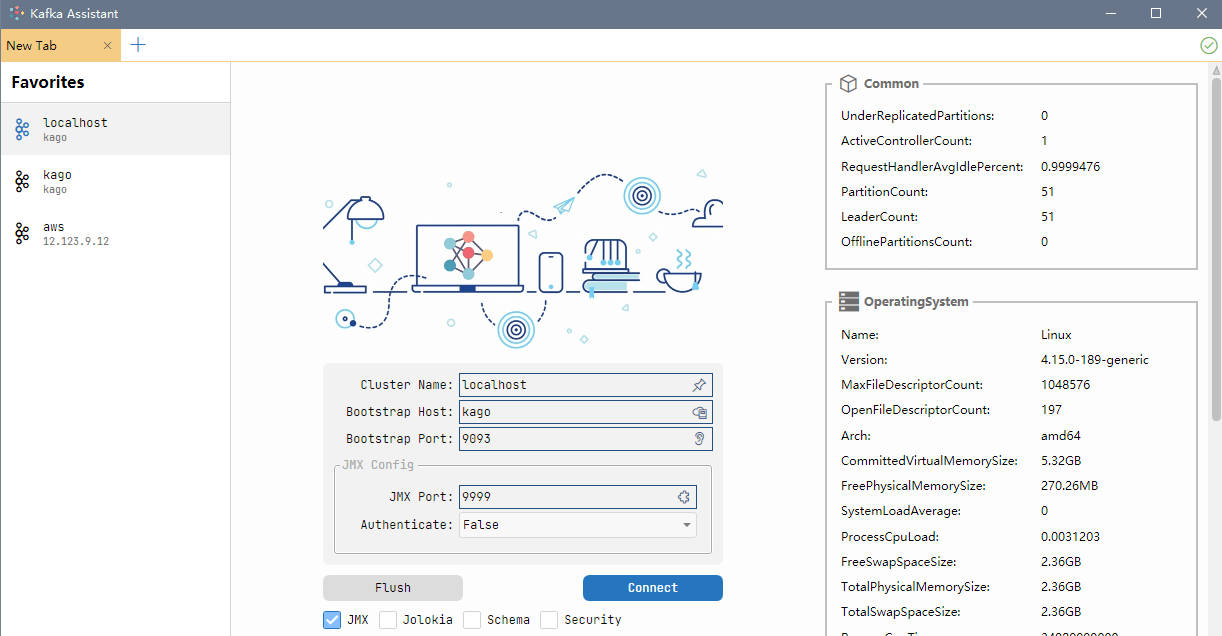Click the FreePhysicalMemorySize value 270.26MB
Screen dimensions: 1222x636
pyautogui.click(x=1069, y=486)
